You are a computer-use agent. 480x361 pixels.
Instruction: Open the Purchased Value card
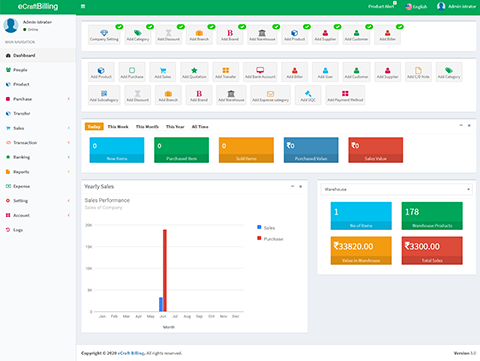point(311,150)
